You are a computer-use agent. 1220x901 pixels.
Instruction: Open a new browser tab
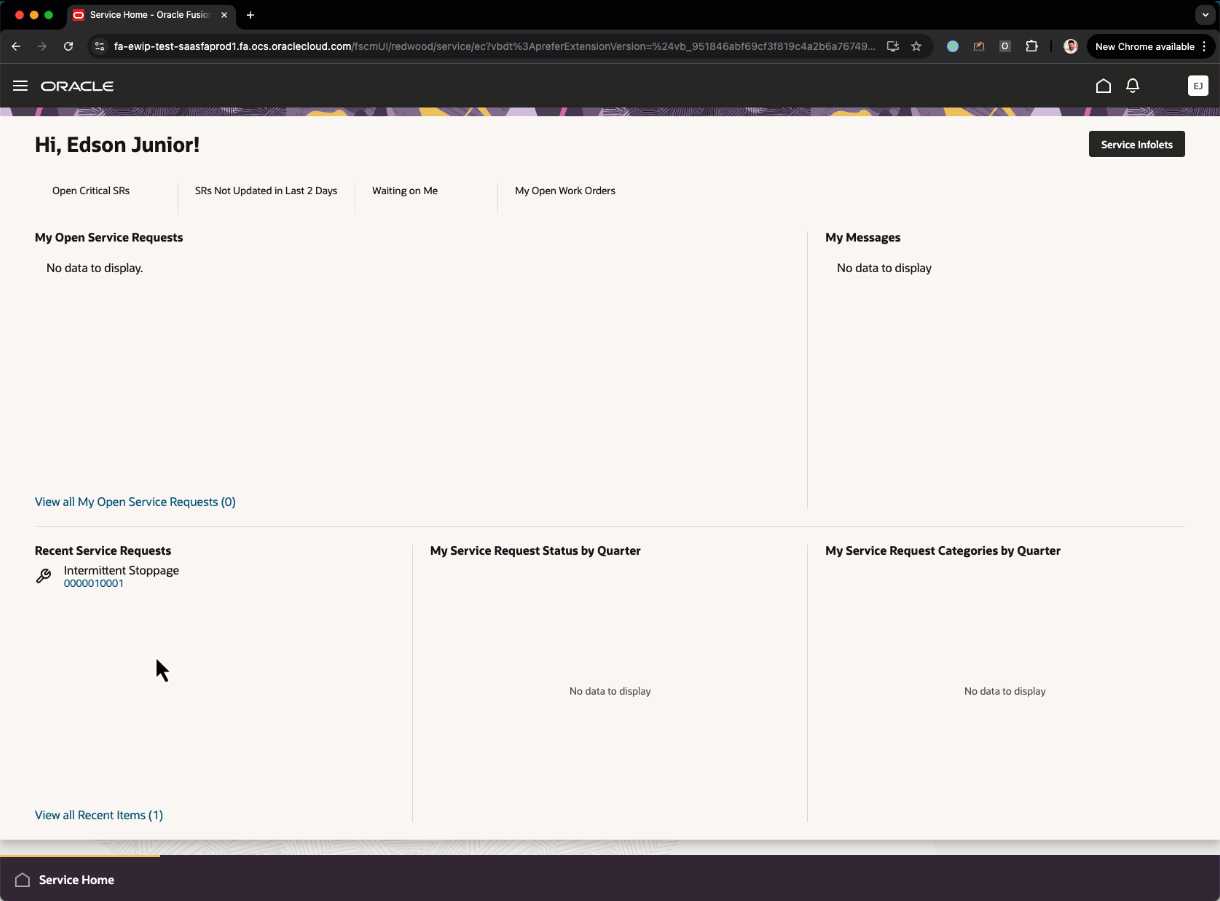point(250,15)
